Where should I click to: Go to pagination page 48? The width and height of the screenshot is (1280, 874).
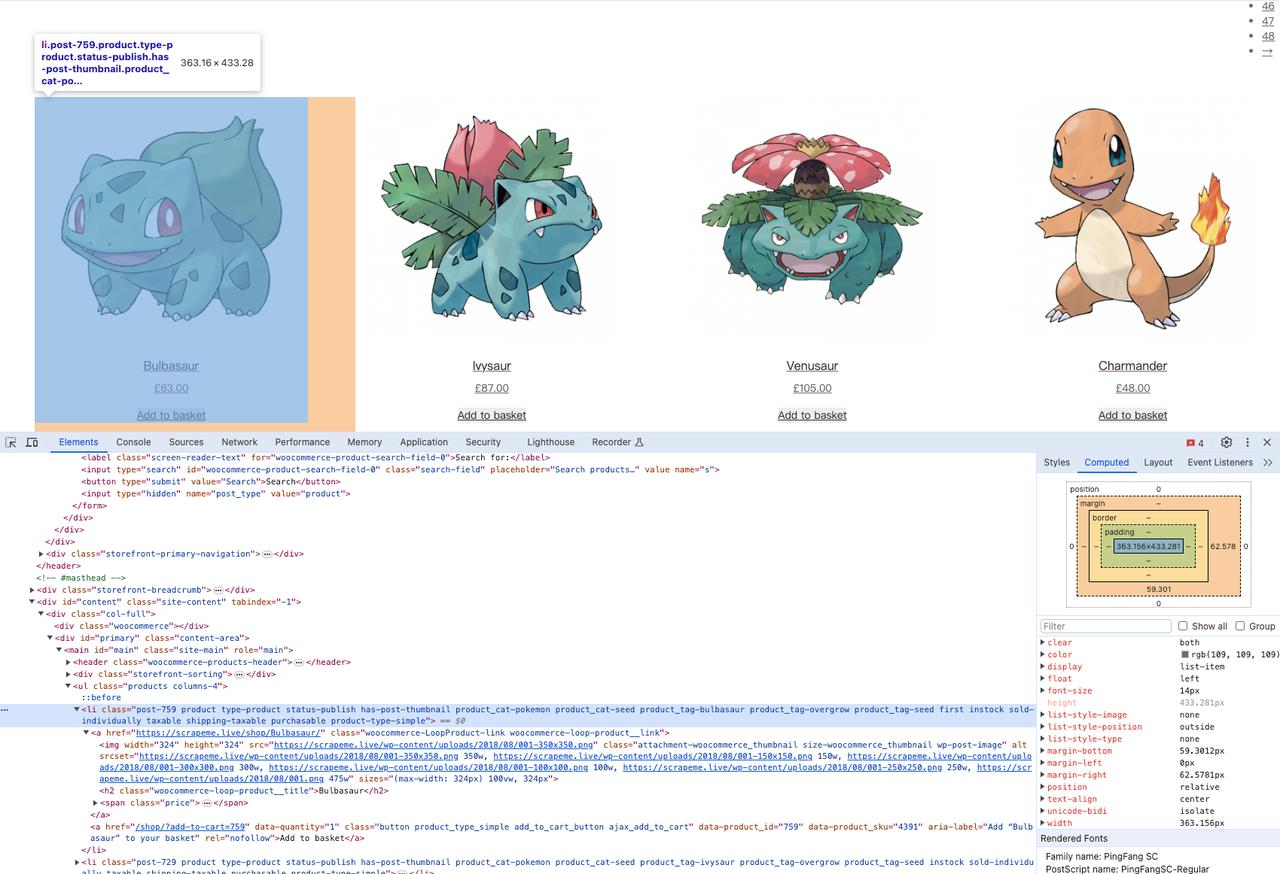point(1268,36)
